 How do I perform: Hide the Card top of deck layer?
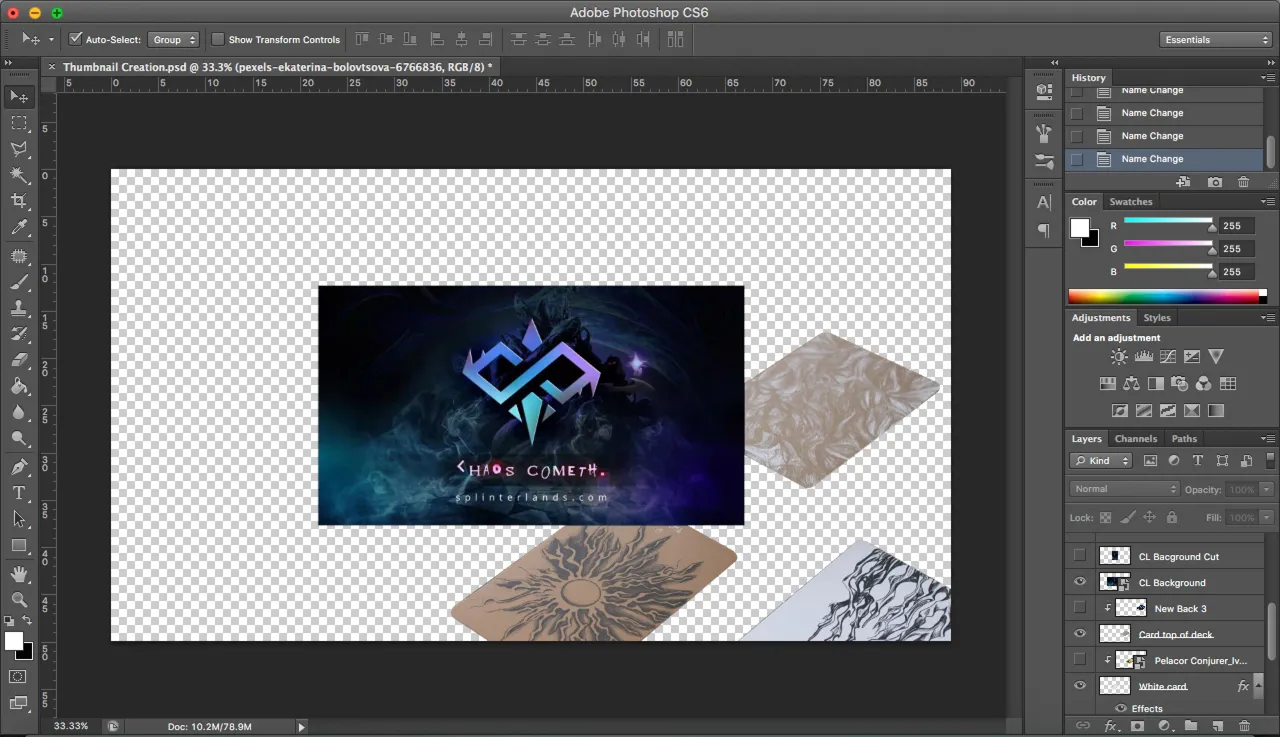(x=1079, y=634)
